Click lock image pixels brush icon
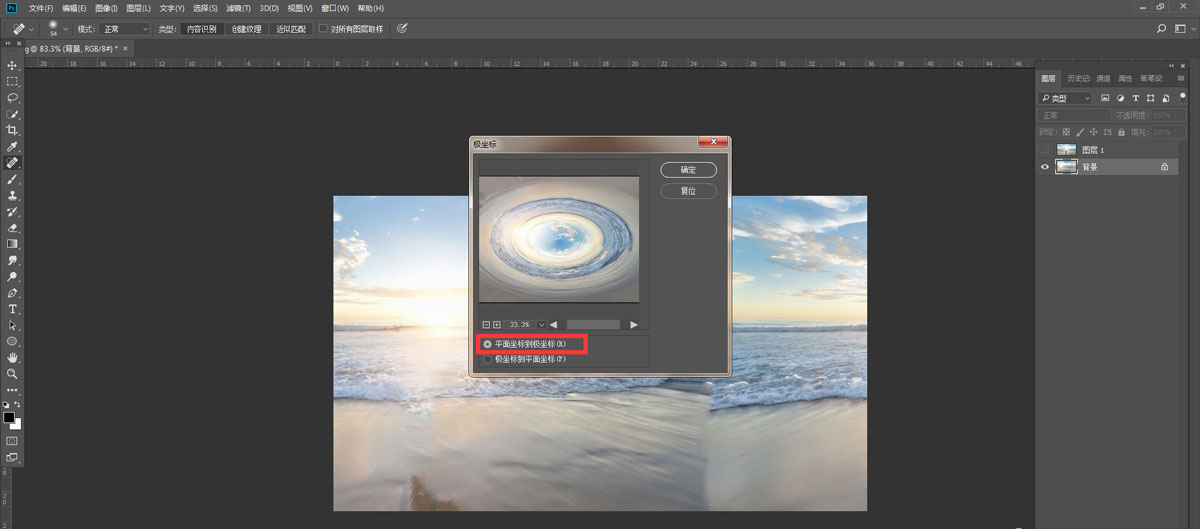This screenshot has width=1200, height=529. (x=1080, y=132)
